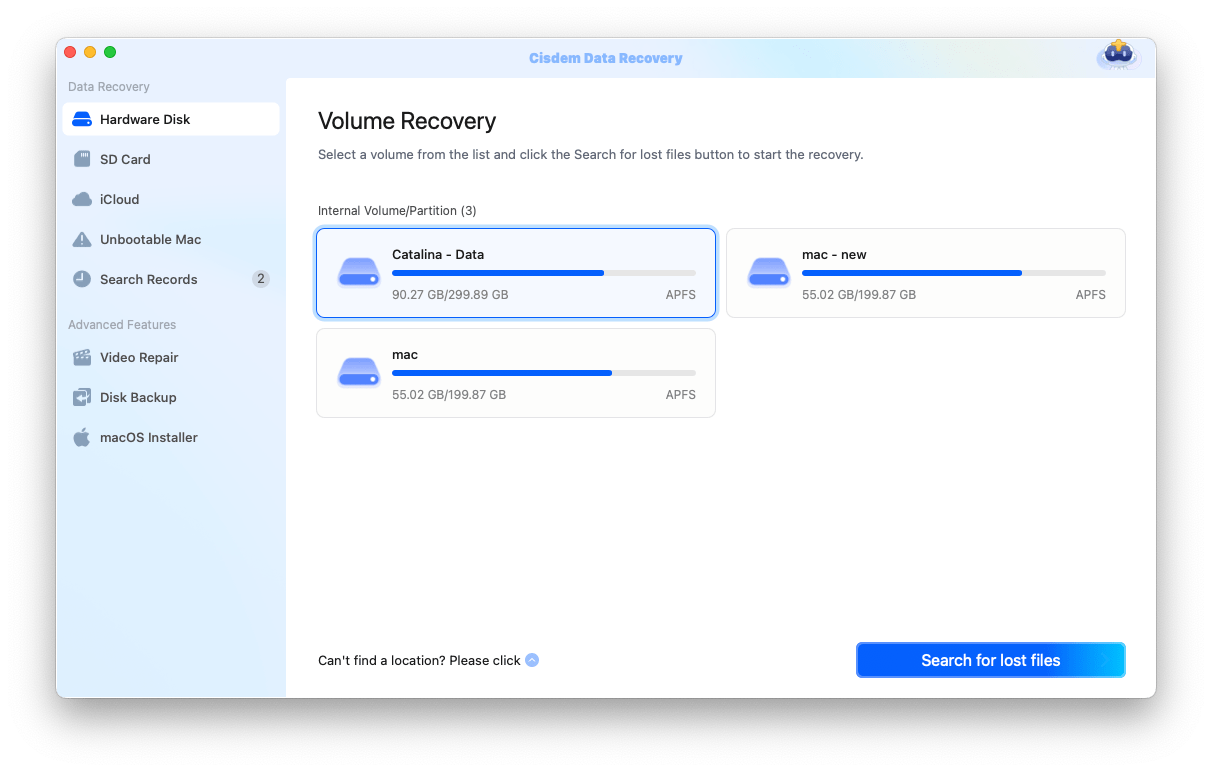This screenshot has width=1212, height=772.
Task: Select the Hardware Disk sidebar icon
Action: pyautogui.click(x=80, y=119)
